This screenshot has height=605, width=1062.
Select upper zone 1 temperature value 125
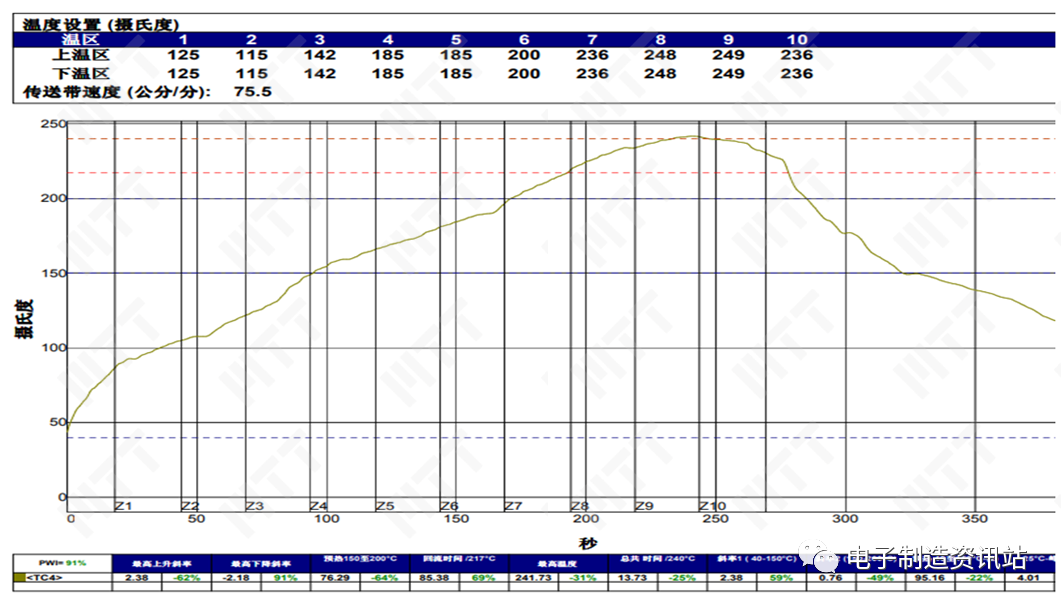pos(183,56)
